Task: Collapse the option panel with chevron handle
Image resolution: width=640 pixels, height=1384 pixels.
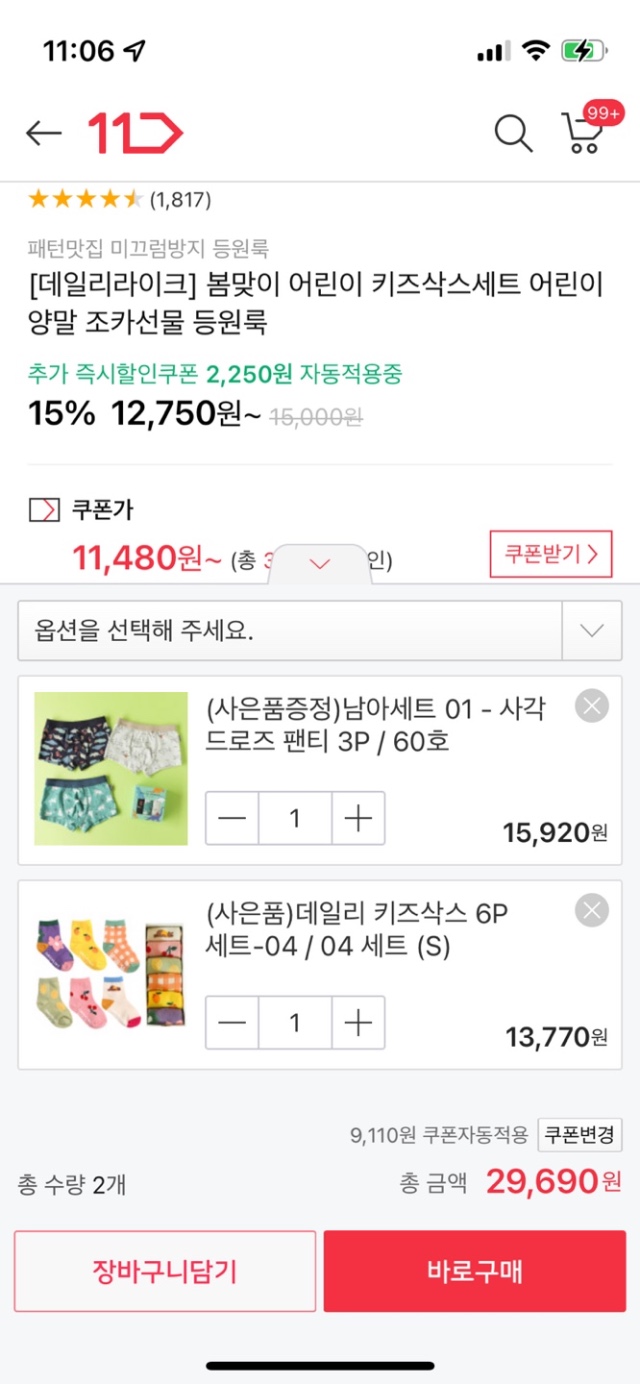Action: coord(320,564)
